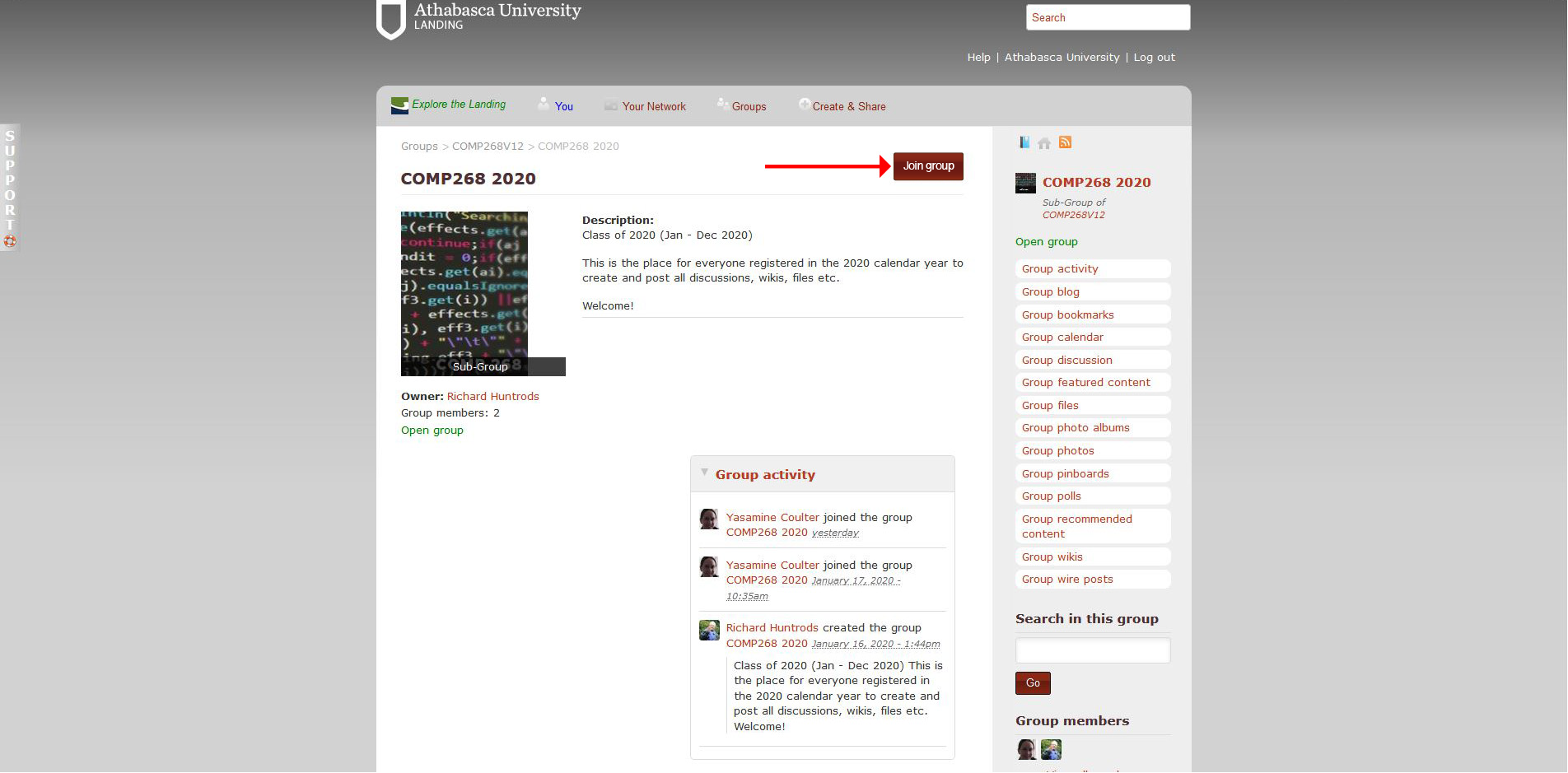The height and width of the screenshot is (773, 1568).
Task: Click the bookmark icon in sidebar
Action: [x=1024, y=142]
